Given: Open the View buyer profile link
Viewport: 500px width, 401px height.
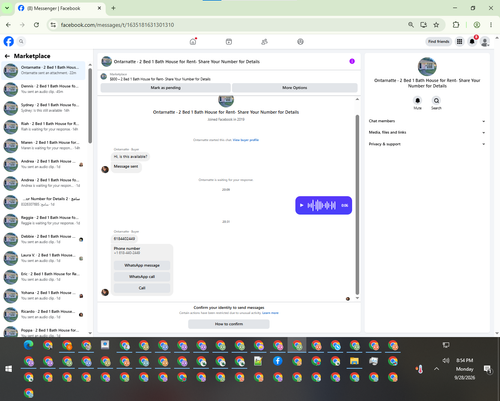Looking at the screenshot, I should pos(246,140).
